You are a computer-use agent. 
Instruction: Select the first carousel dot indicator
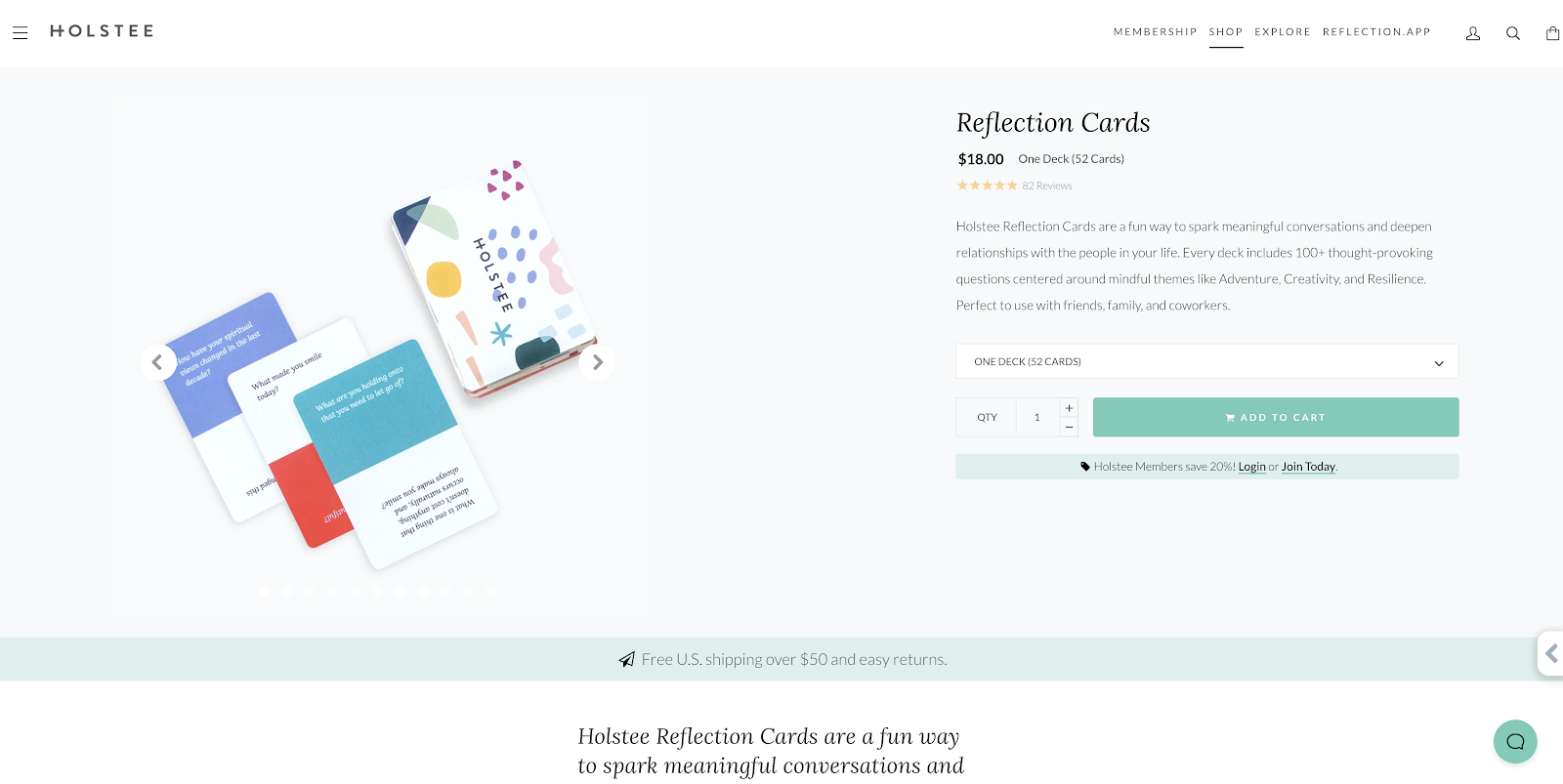click(x=264, y=591)
